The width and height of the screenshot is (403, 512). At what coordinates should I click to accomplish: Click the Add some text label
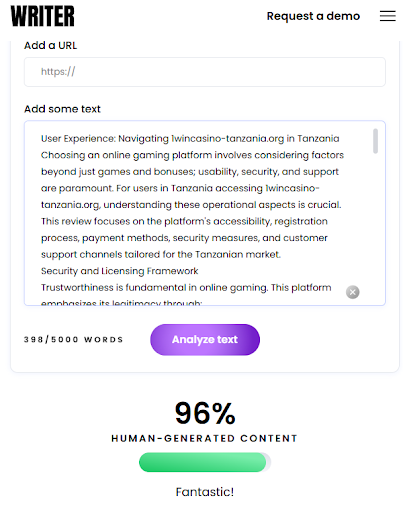pyautogui.click(x=62, y=109)
